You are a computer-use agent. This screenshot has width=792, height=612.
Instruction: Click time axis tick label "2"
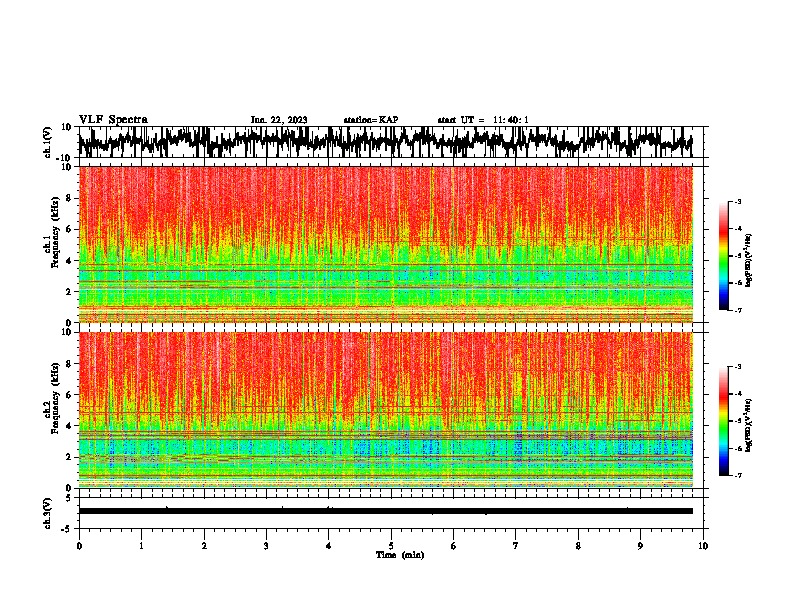tap(204, 546)
